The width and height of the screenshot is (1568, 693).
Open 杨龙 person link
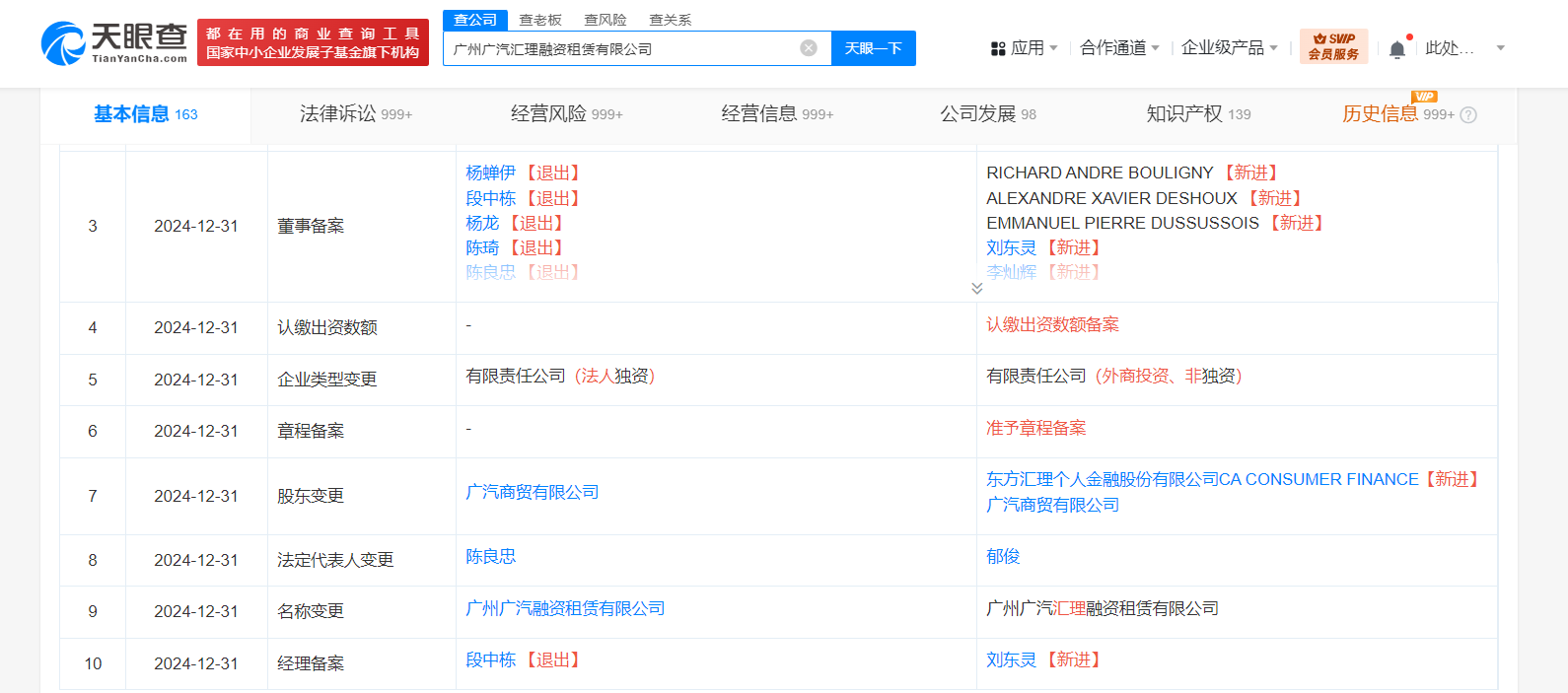[x=482, y=223]
